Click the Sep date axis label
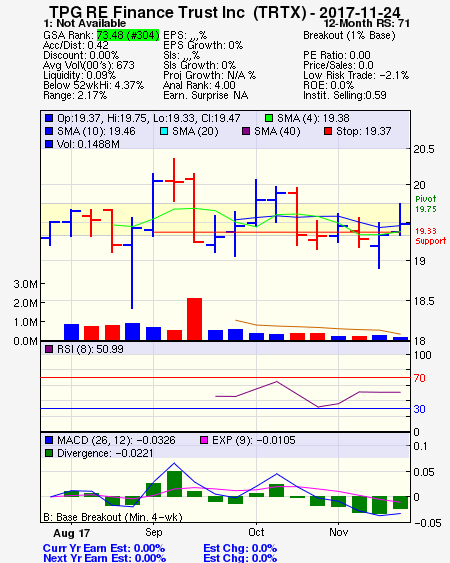The width and height of the screenshot is (450, 563). click(x=154, y=532)
